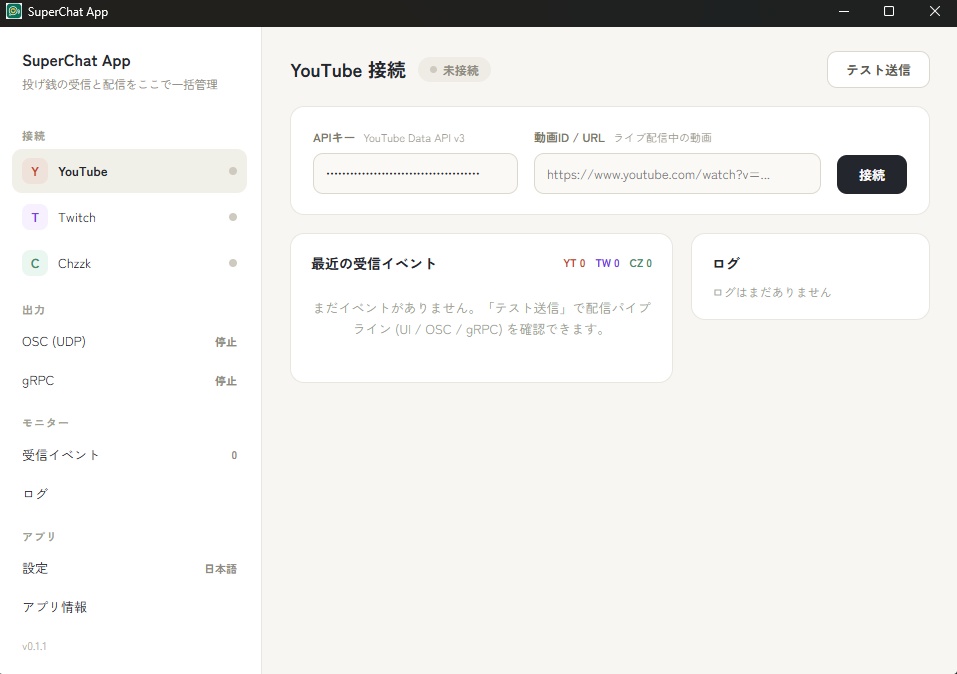Image resolution: width=957 pixels, height=674 pixels.
Task: Close the SuperChat App window
Action: [x=934, y=12]
